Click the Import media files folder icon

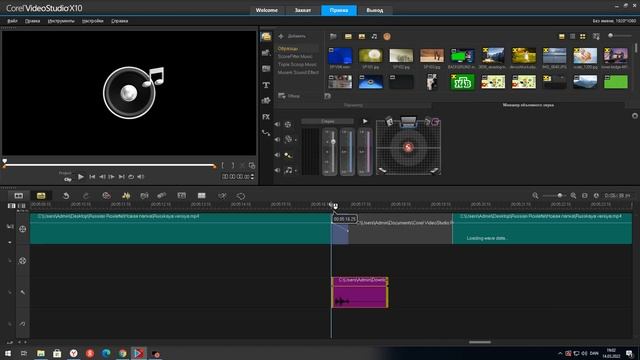pyautogui.click(x=333, y=36)
